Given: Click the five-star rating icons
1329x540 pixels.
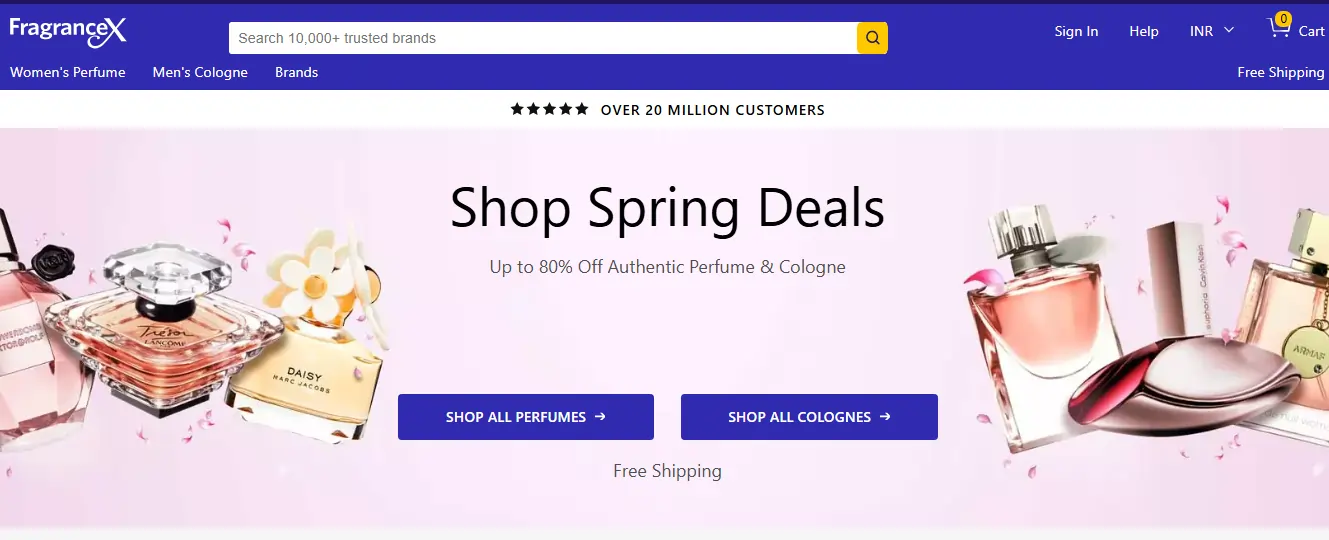Looking at the screenshot, I should click(x=549, y=110).
